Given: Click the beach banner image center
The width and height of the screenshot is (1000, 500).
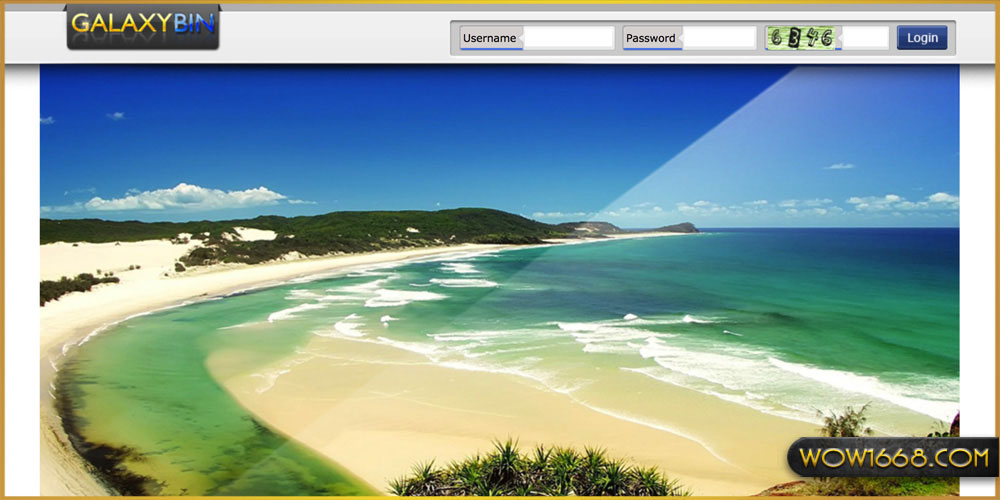Looking at the screenshot, I should [499, 280].
